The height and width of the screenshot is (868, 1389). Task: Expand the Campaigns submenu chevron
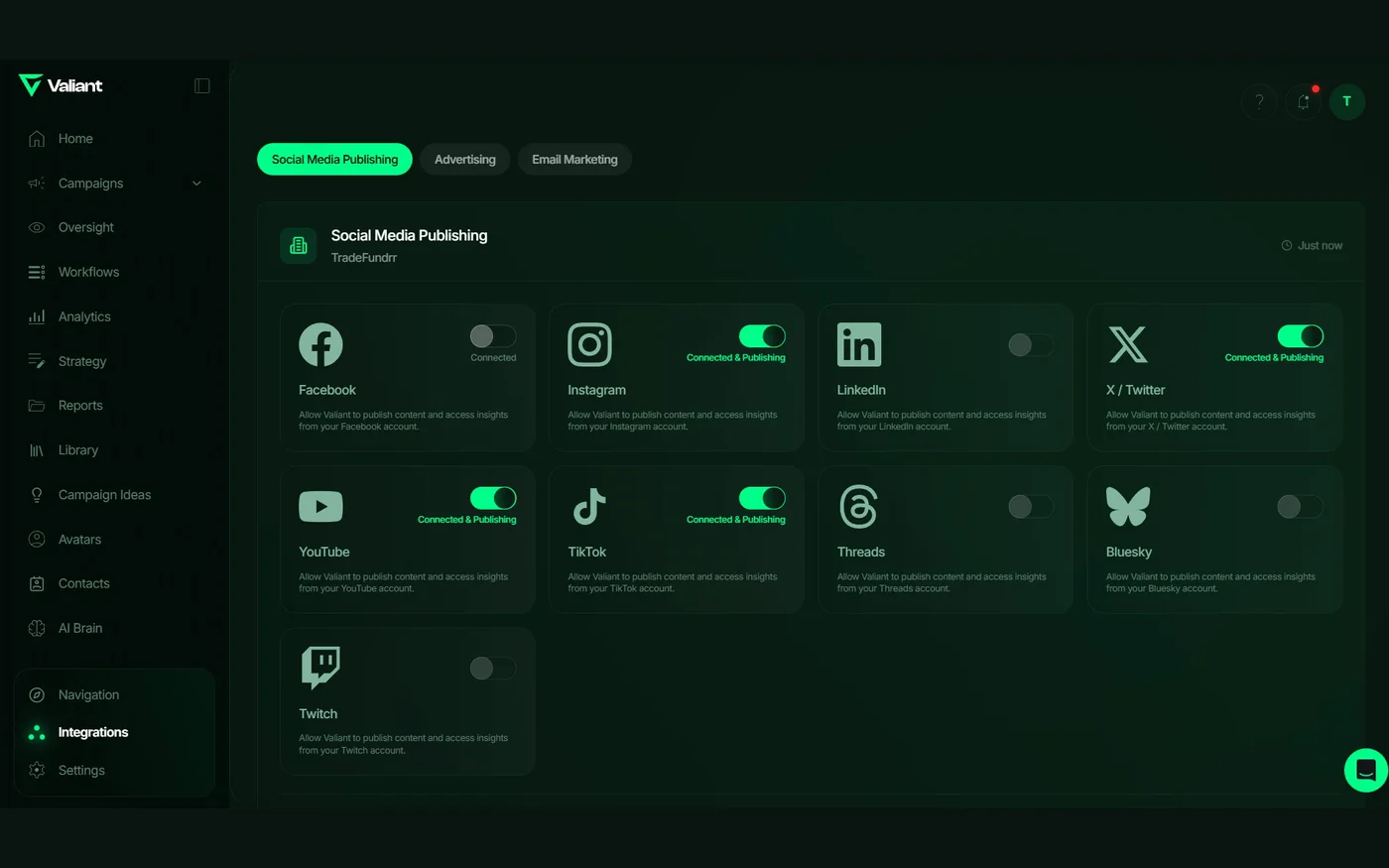(x=196, y=184)
